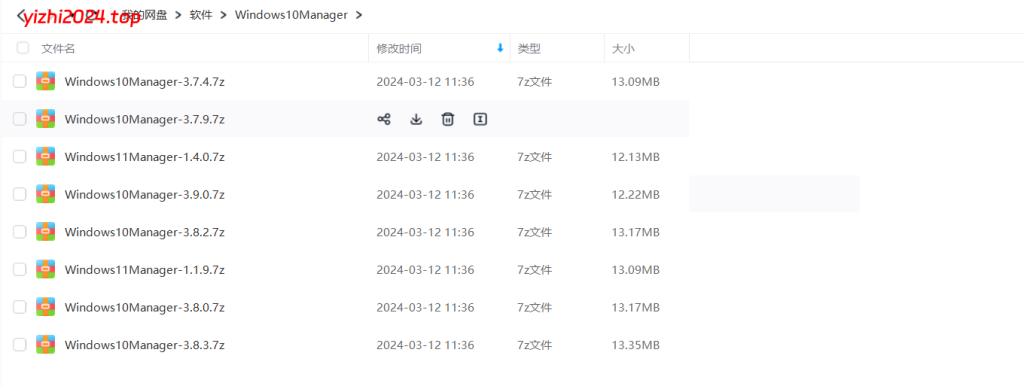The image size is (1024, 386).
Task: Navigate to 软件 breadcrumb folder
Action: click(201, 15)
